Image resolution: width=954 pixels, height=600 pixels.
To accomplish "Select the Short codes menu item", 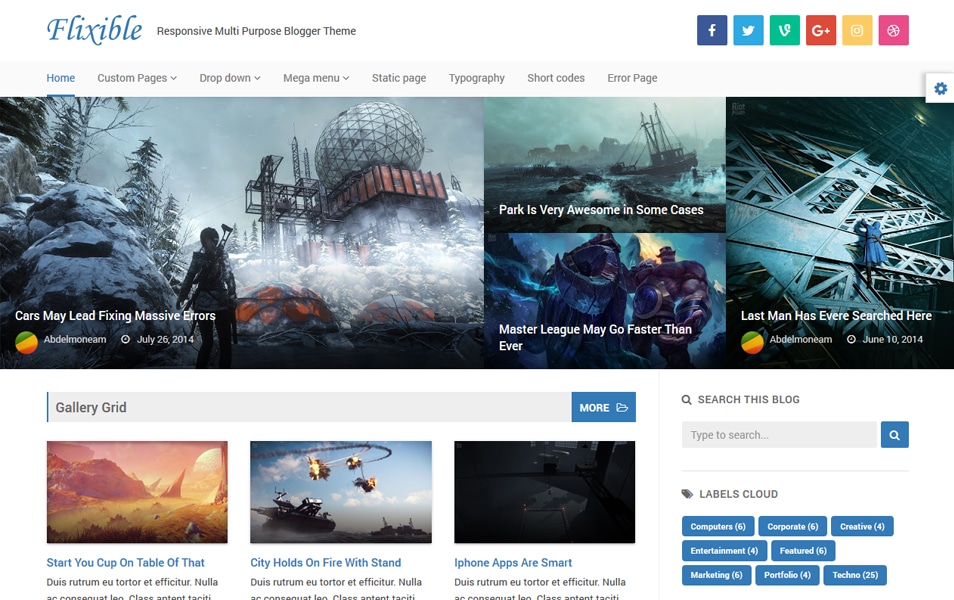I will [555, 78].
